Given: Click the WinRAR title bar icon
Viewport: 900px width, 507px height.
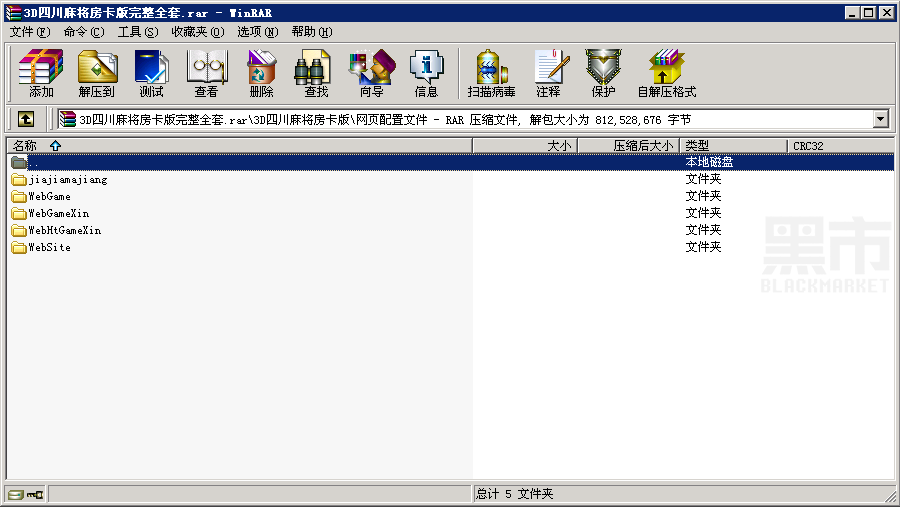Looking at the screenshot, I should tap(13, 12).
